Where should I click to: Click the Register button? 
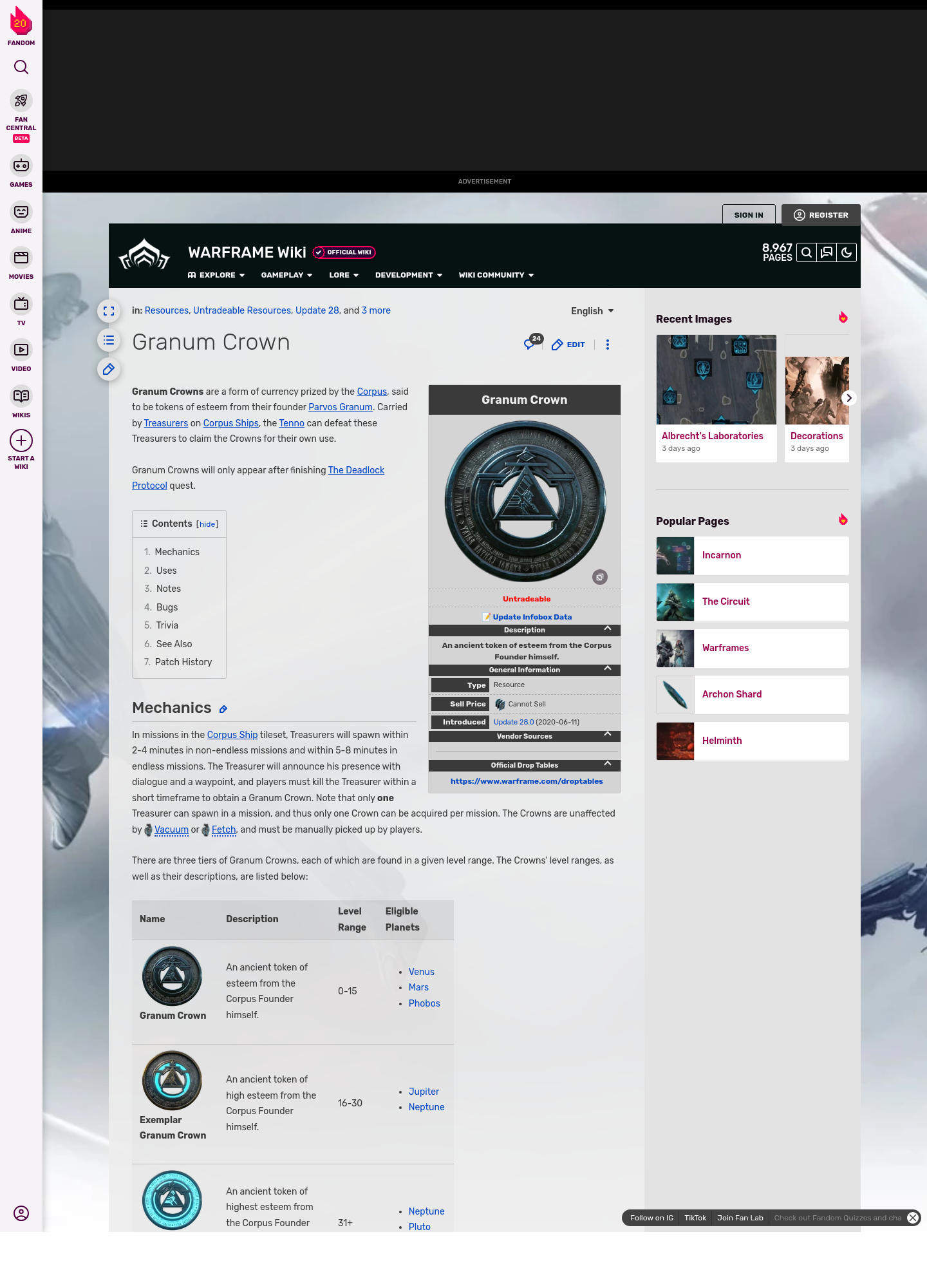pos(821,215)
